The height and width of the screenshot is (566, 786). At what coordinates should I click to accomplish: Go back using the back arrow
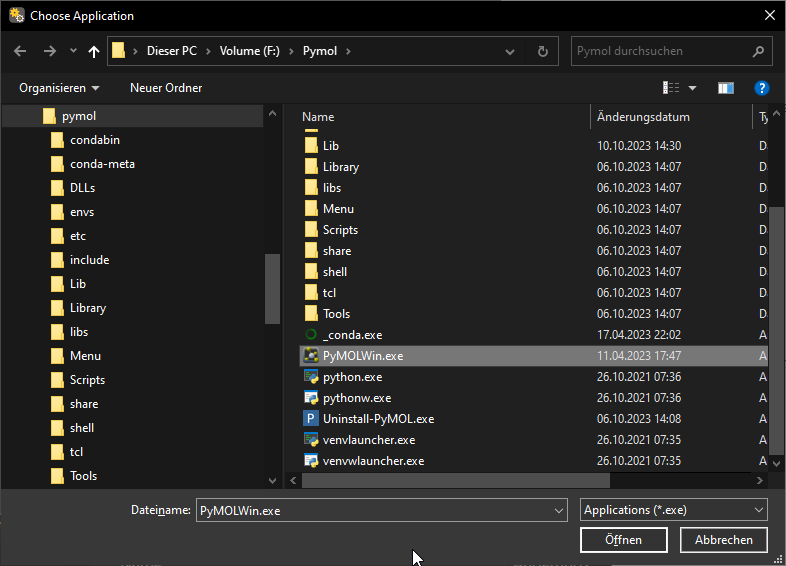[x=20, y=51]
